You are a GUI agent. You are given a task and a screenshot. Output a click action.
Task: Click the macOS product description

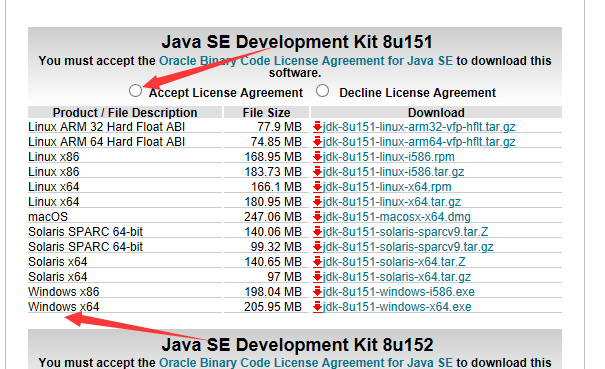(x=48, y=217)
